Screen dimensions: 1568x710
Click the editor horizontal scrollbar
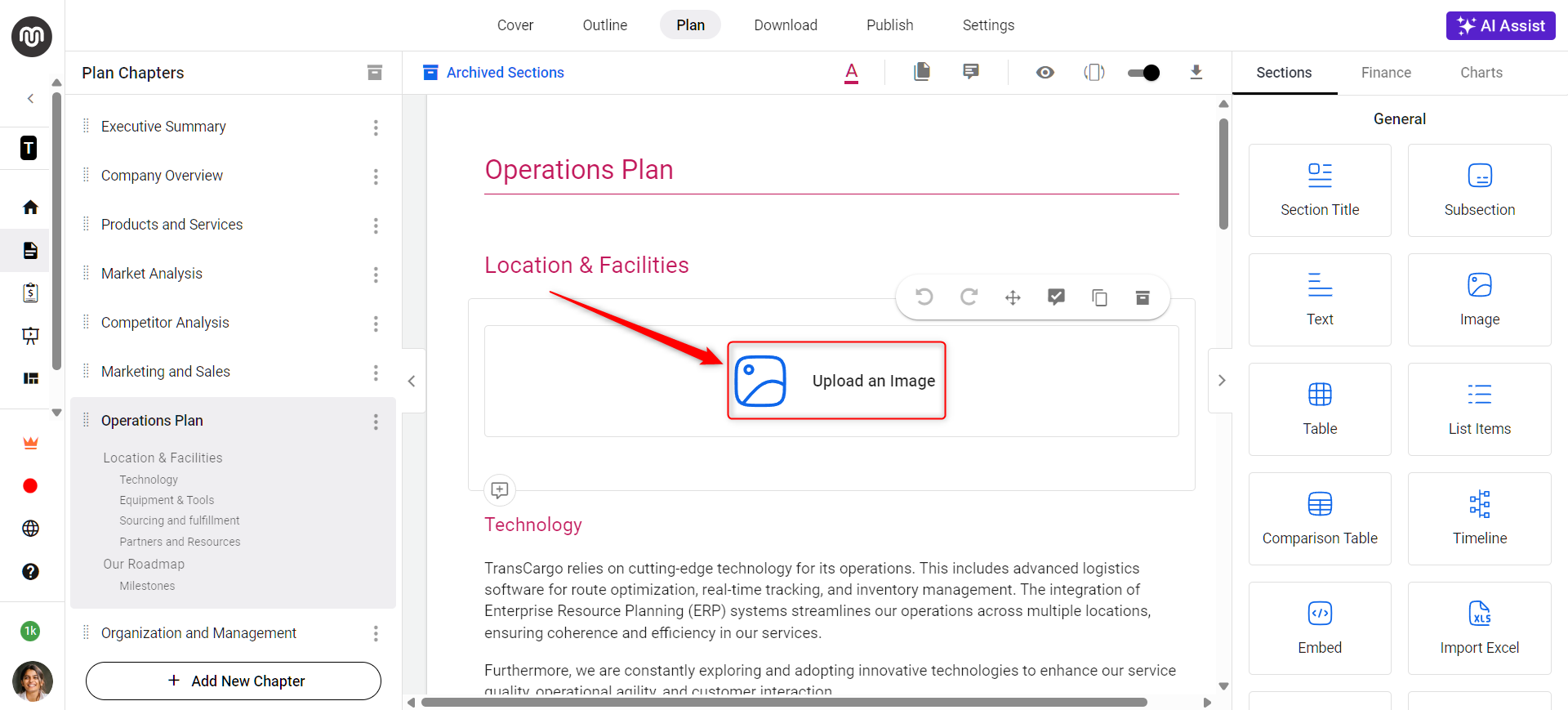[784, 703]
